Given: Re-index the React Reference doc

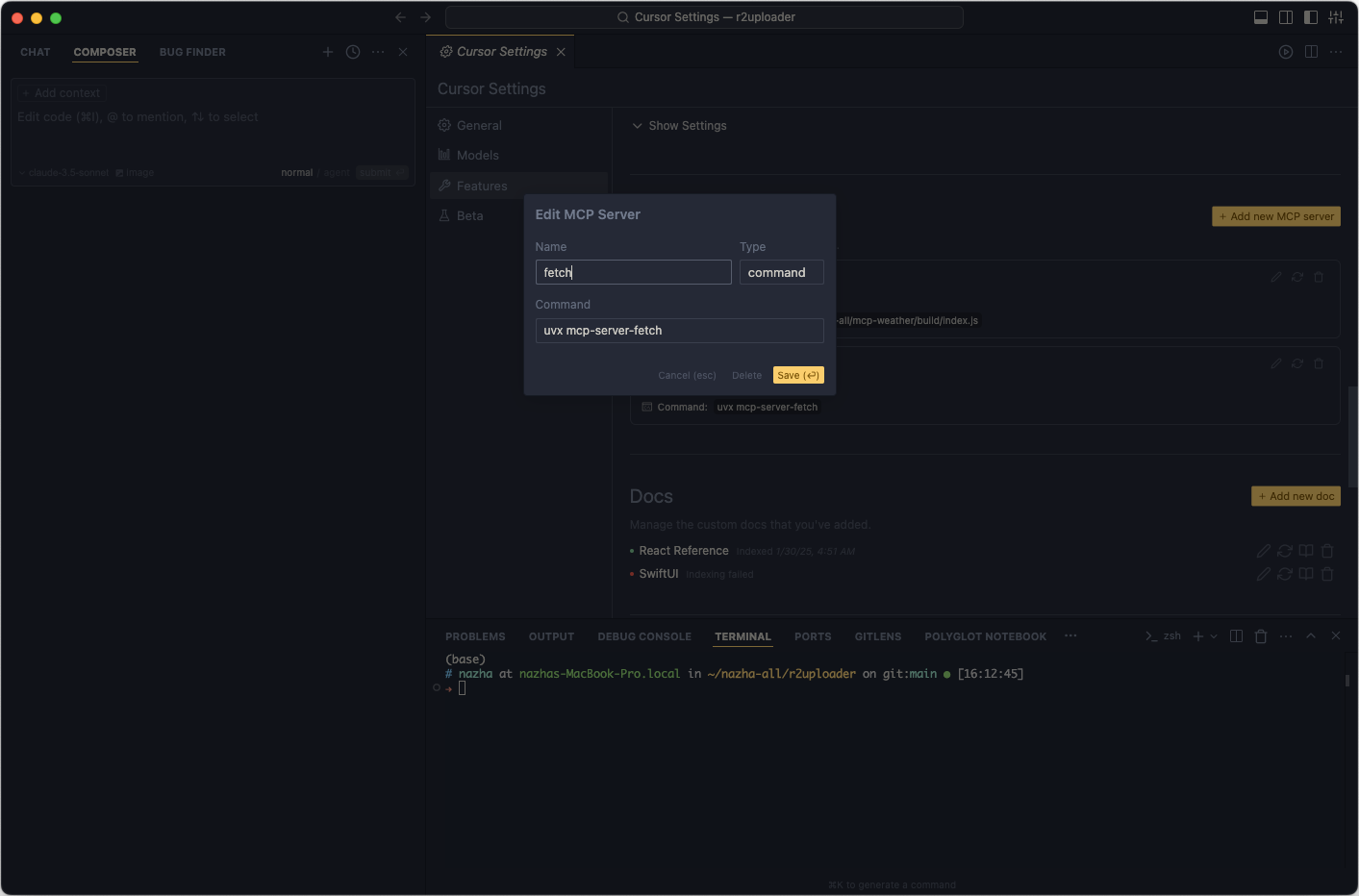Looking at the screenshot, I should pos(1285,551).
